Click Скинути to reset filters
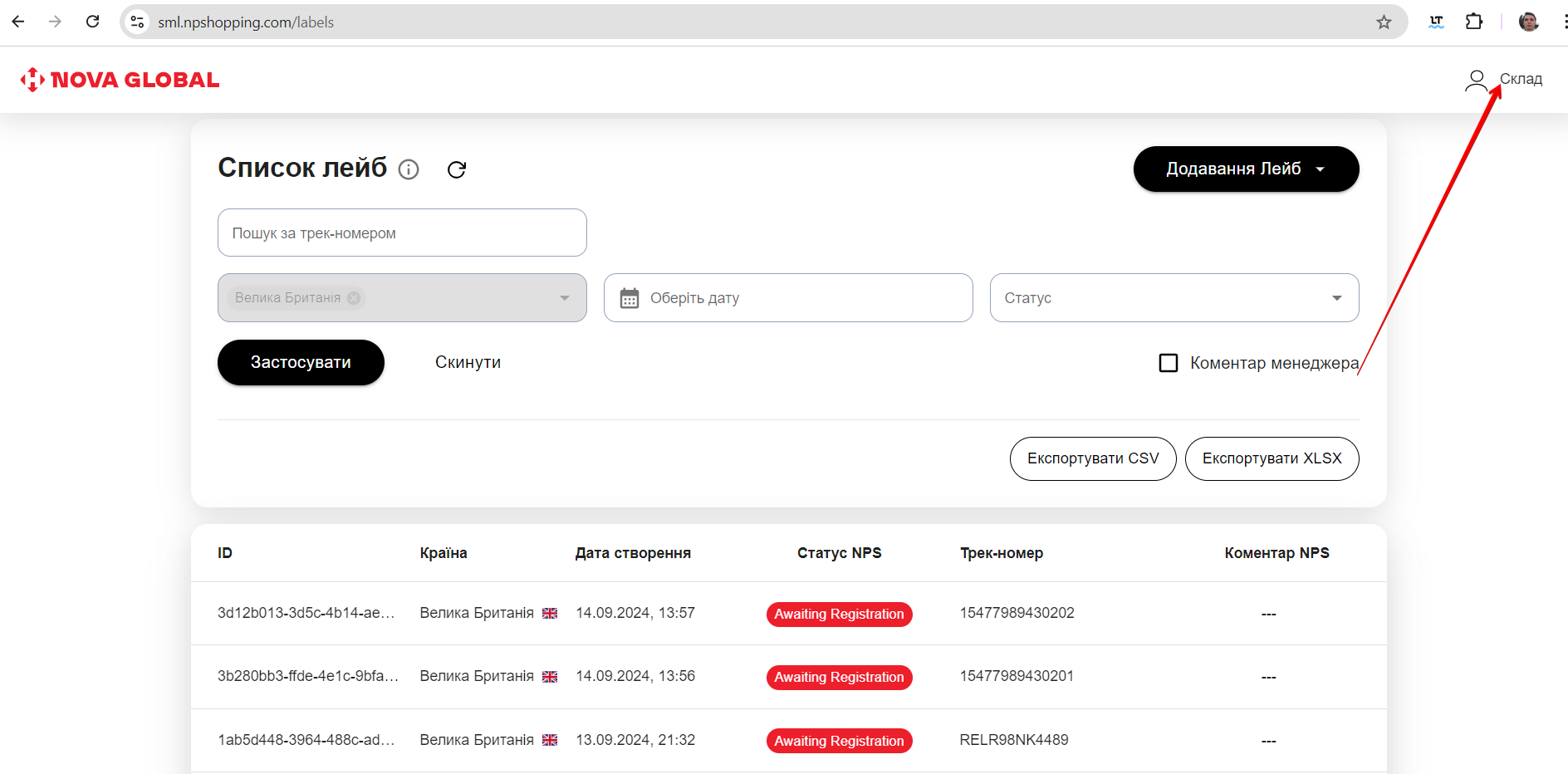The image size is (1568, 774). pos(468,362)
